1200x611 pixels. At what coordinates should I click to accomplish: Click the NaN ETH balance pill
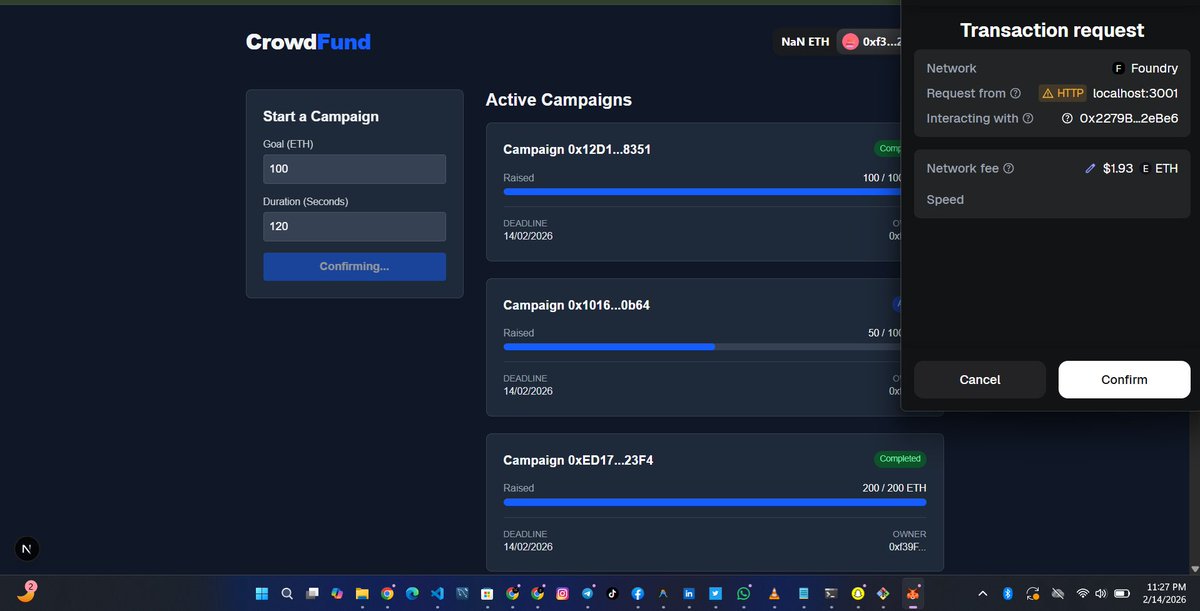coord(805,42)
